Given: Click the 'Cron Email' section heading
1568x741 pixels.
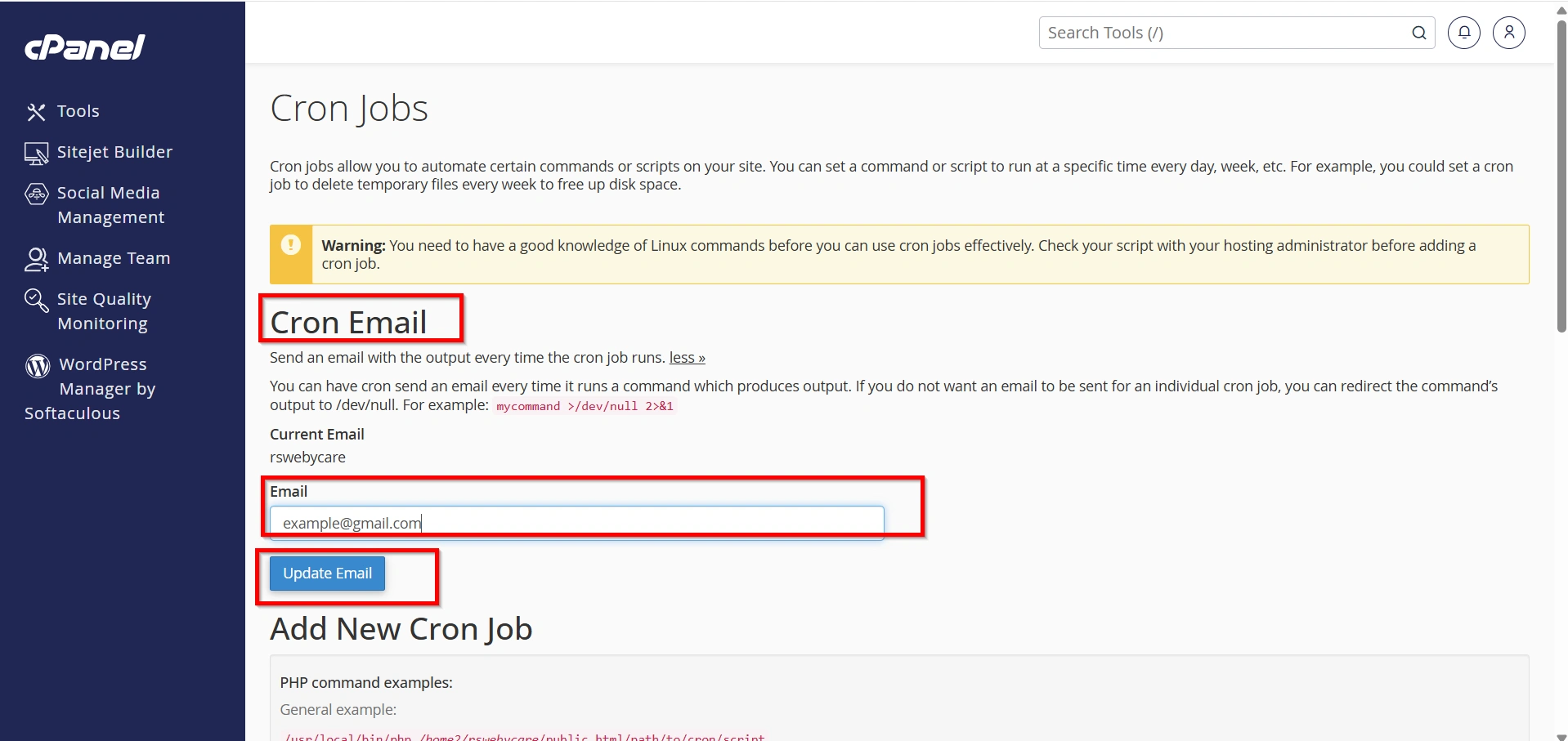Looking at the screenshot, I should 348,322.
